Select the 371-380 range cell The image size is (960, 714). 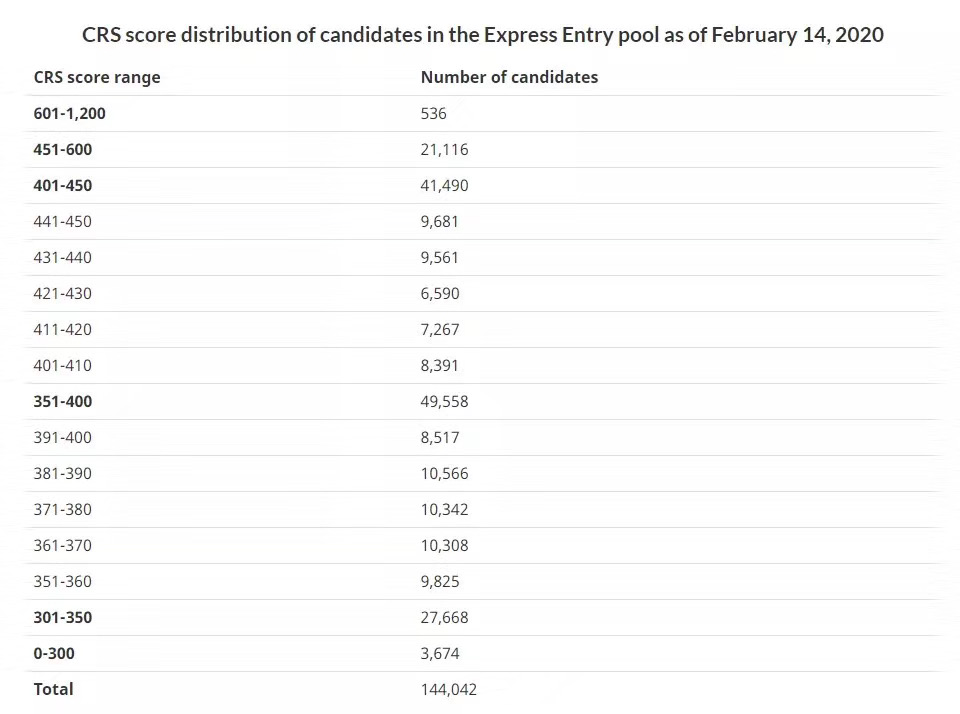62,509
